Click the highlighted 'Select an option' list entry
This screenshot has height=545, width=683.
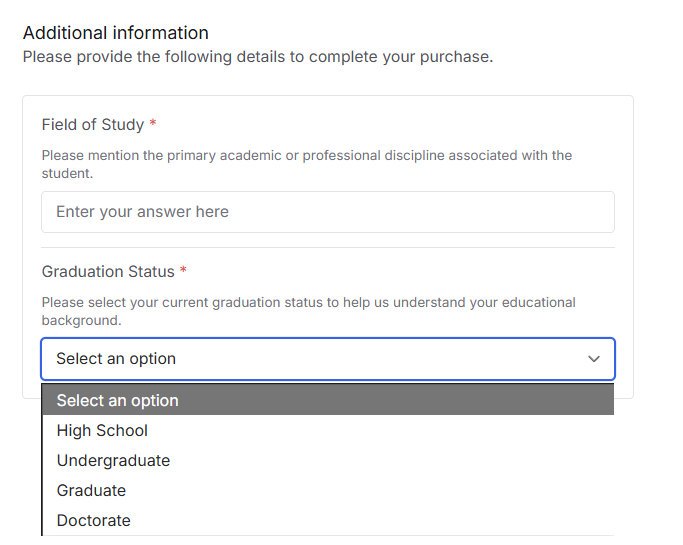point(117,401)
